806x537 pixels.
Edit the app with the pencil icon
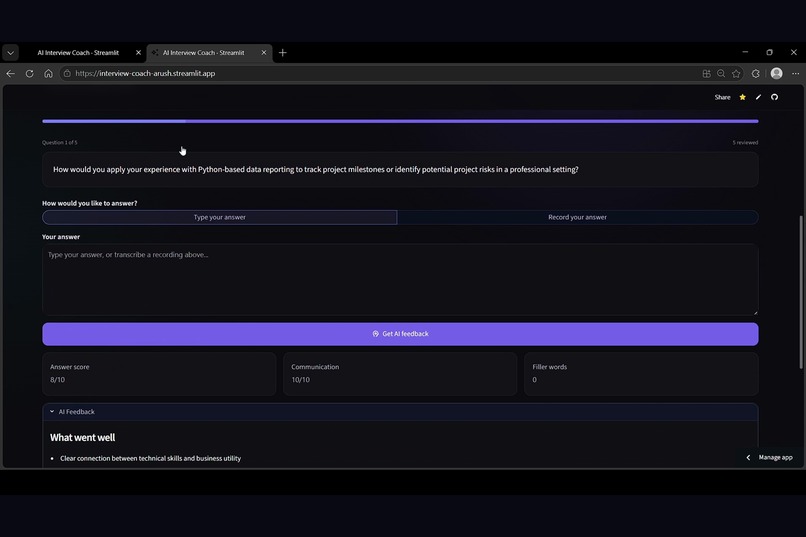(758, 97)
